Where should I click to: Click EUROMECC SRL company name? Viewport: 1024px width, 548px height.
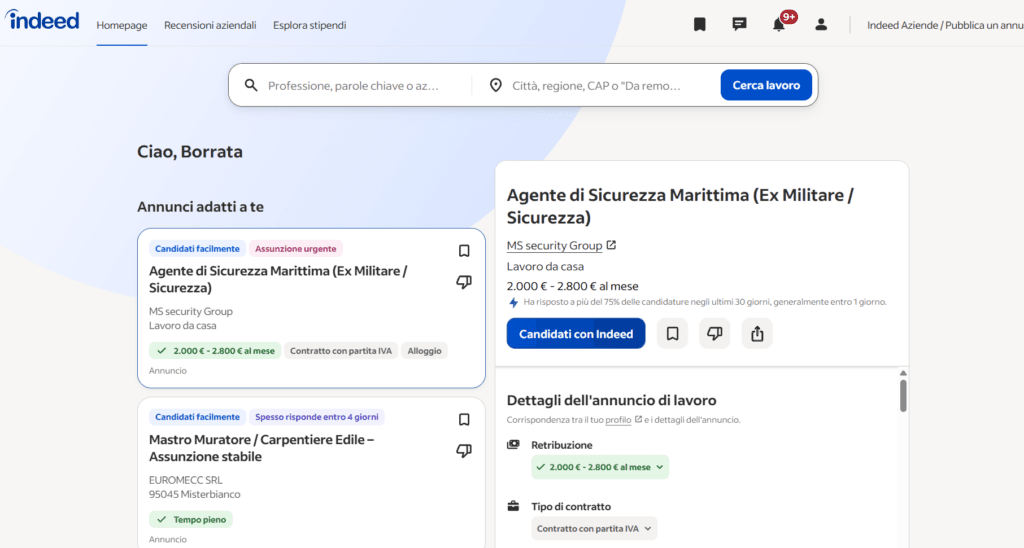(185, 480)
